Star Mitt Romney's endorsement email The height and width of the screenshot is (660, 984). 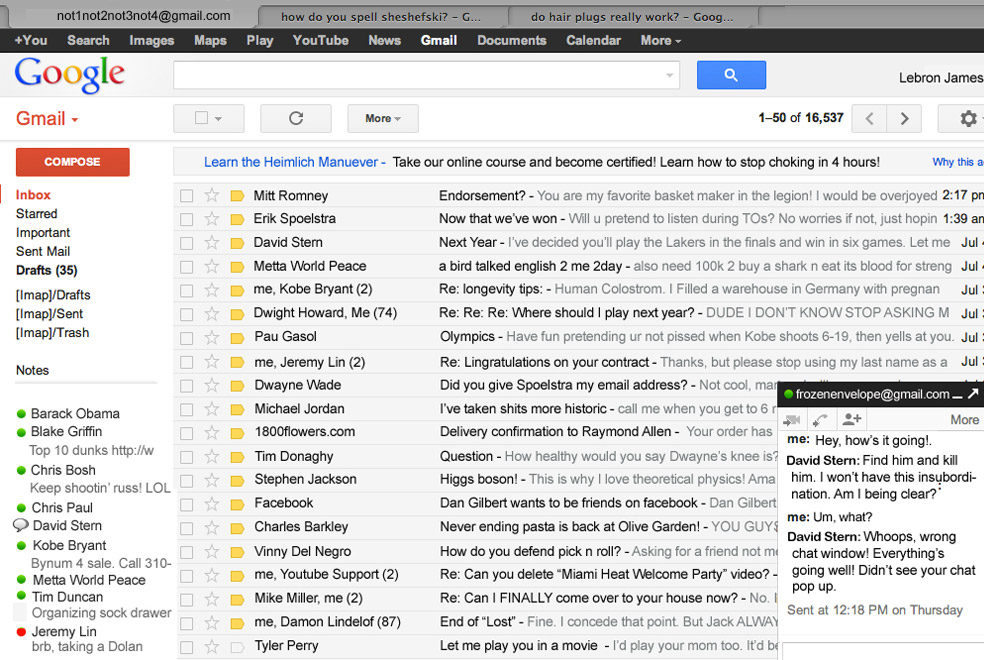(211, 195)
